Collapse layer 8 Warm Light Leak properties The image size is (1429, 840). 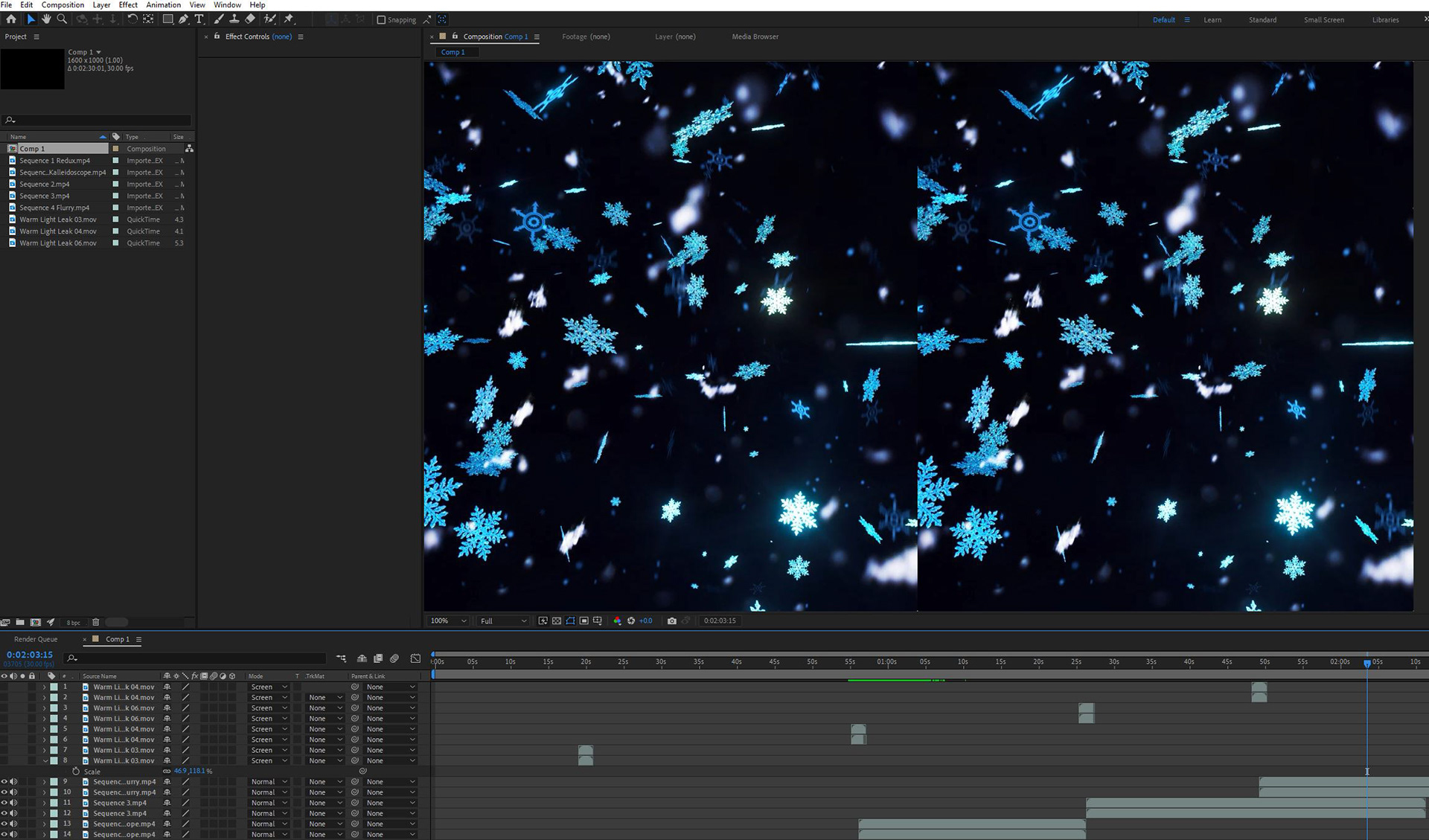(45, 760)
